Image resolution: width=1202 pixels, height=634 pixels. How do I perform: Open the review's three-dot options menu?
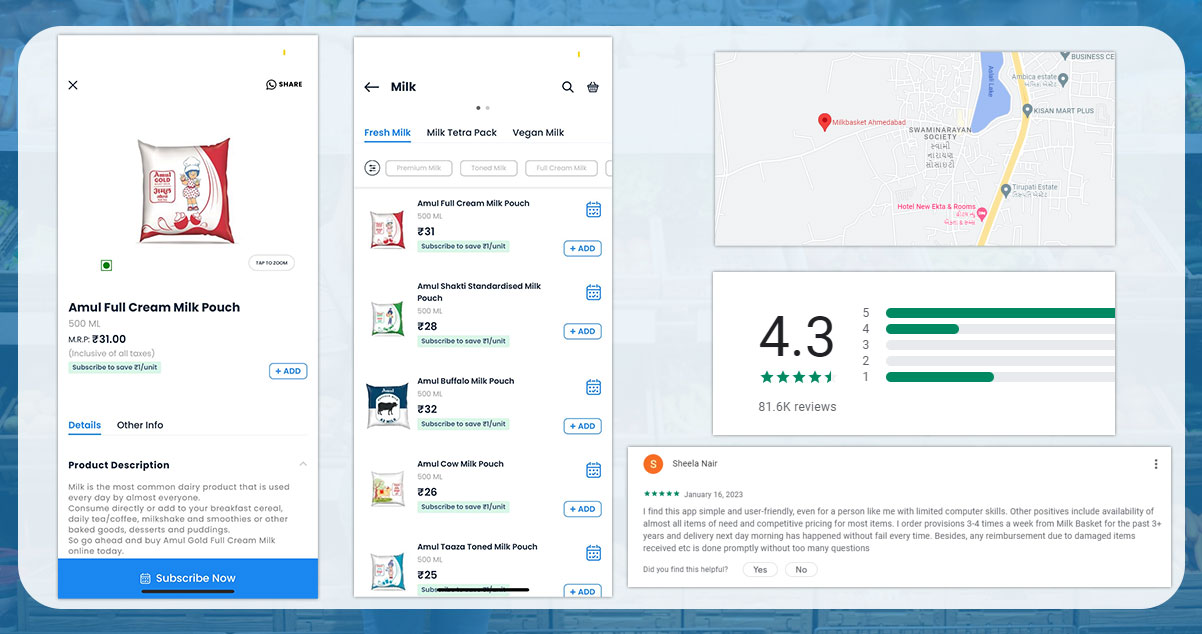(1156, 464)
